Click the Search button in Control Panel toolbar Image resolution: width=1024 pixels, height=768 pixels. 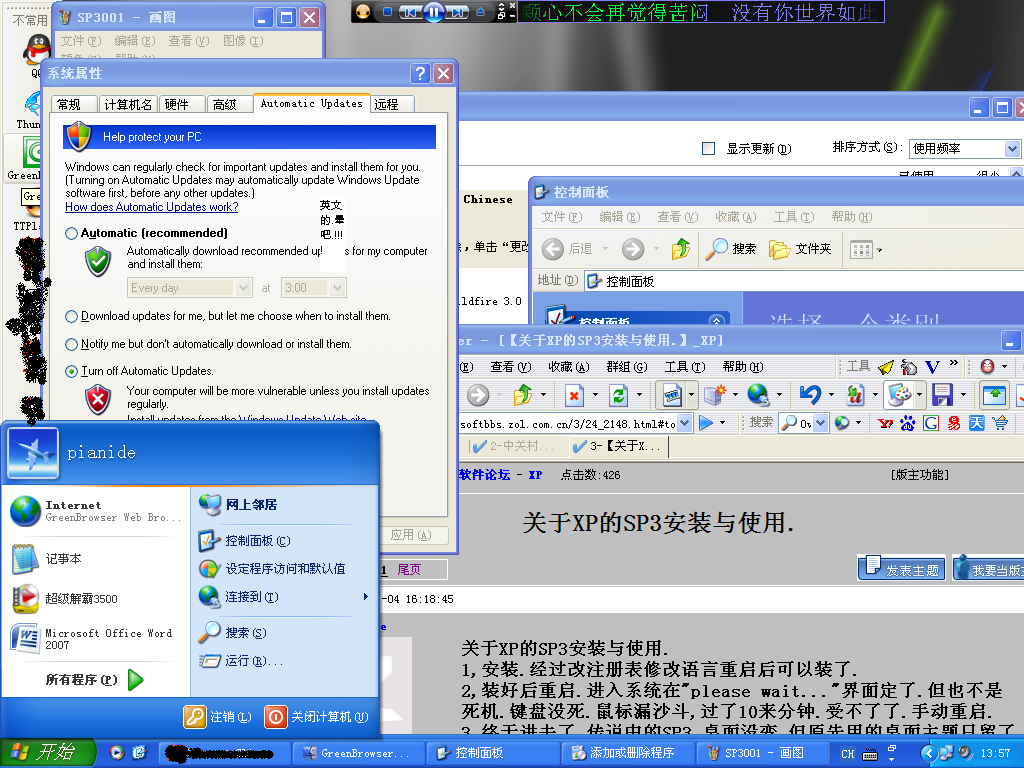(731, 249)
